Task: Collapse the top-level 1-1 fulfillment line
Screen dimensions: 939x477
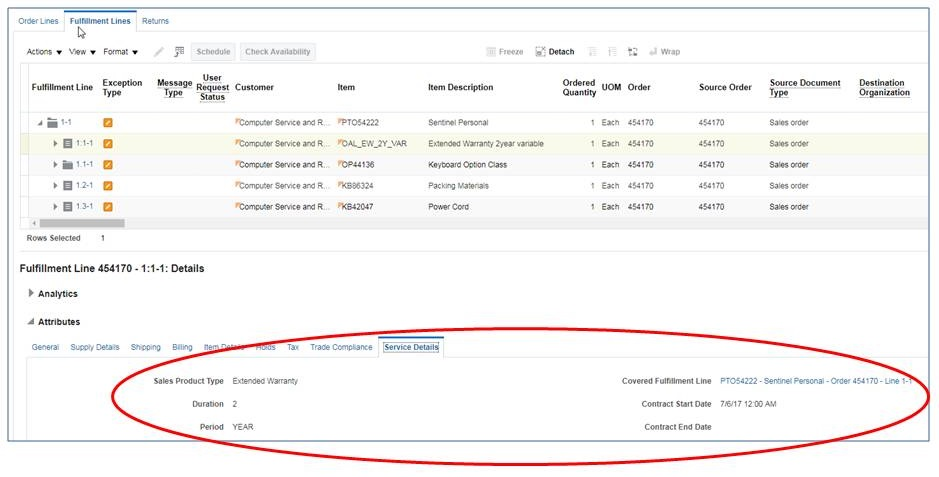Action: [41, 123]
